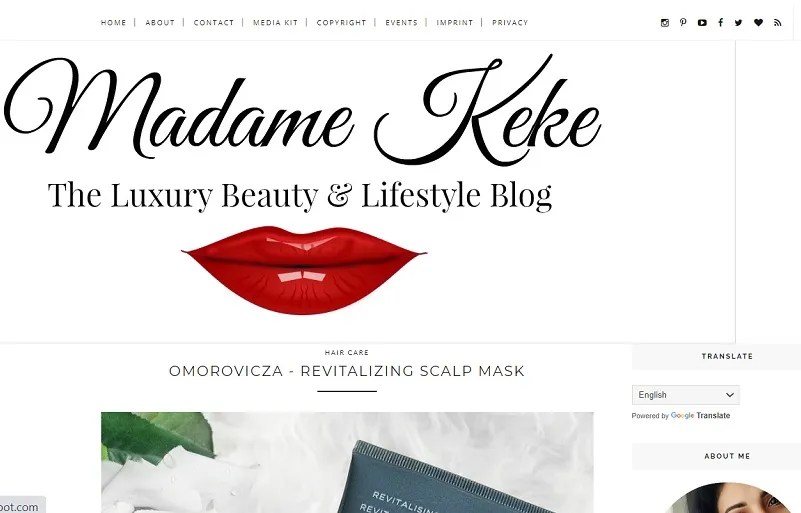Open the Bloglovin heart icon
The width and height of the screenshot is (801, 513).
(x=758, y=22)
